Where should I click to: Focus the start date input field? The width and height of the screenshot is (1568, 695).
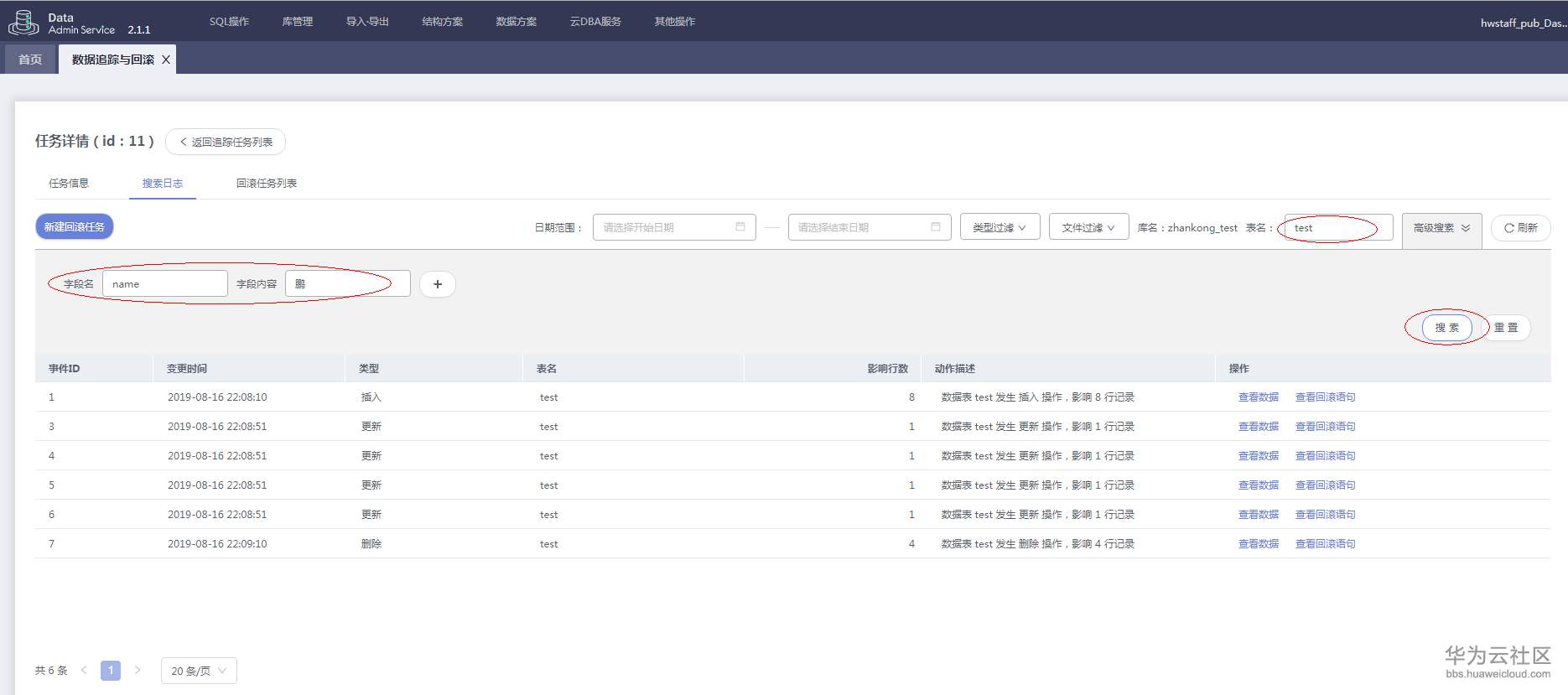click(x=674, y=227)
